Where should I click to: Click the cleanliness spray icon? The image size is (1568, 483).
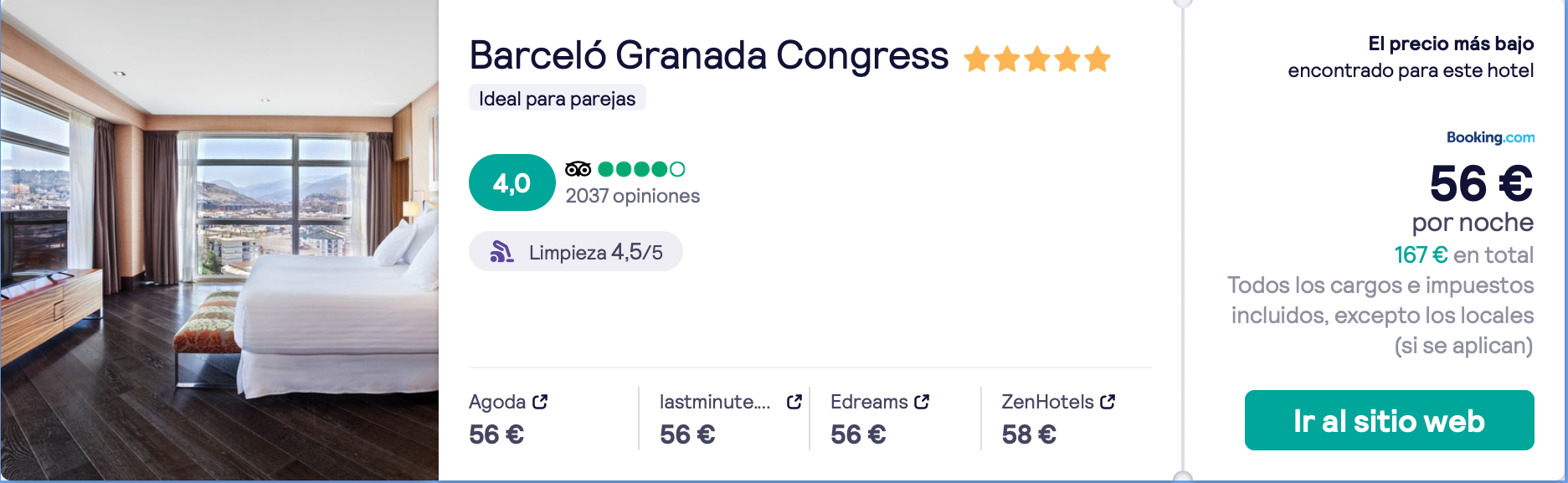click(x=501, y=251)
